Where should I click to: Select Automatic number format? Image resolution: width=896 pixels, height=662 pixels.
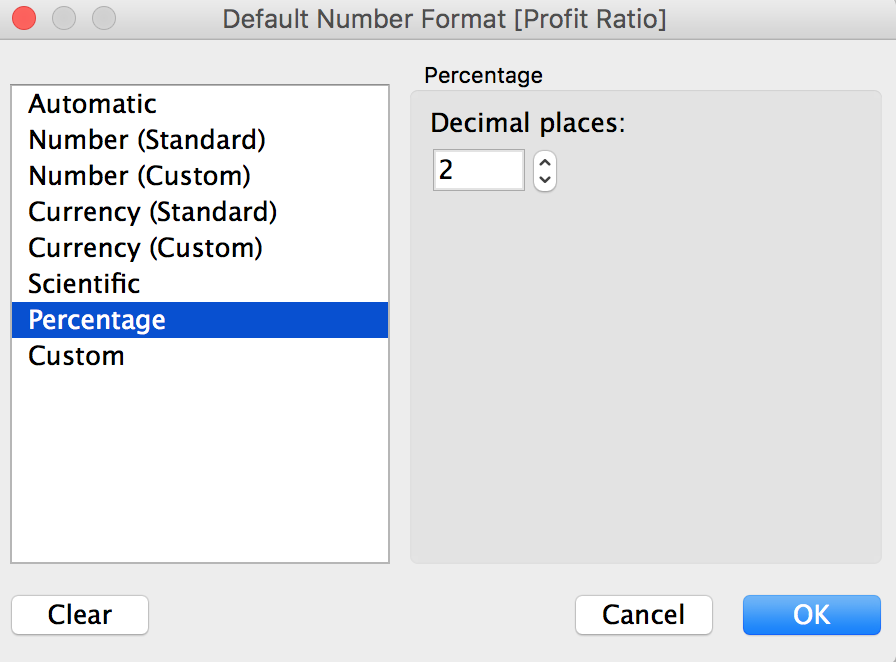click(92, 104)
